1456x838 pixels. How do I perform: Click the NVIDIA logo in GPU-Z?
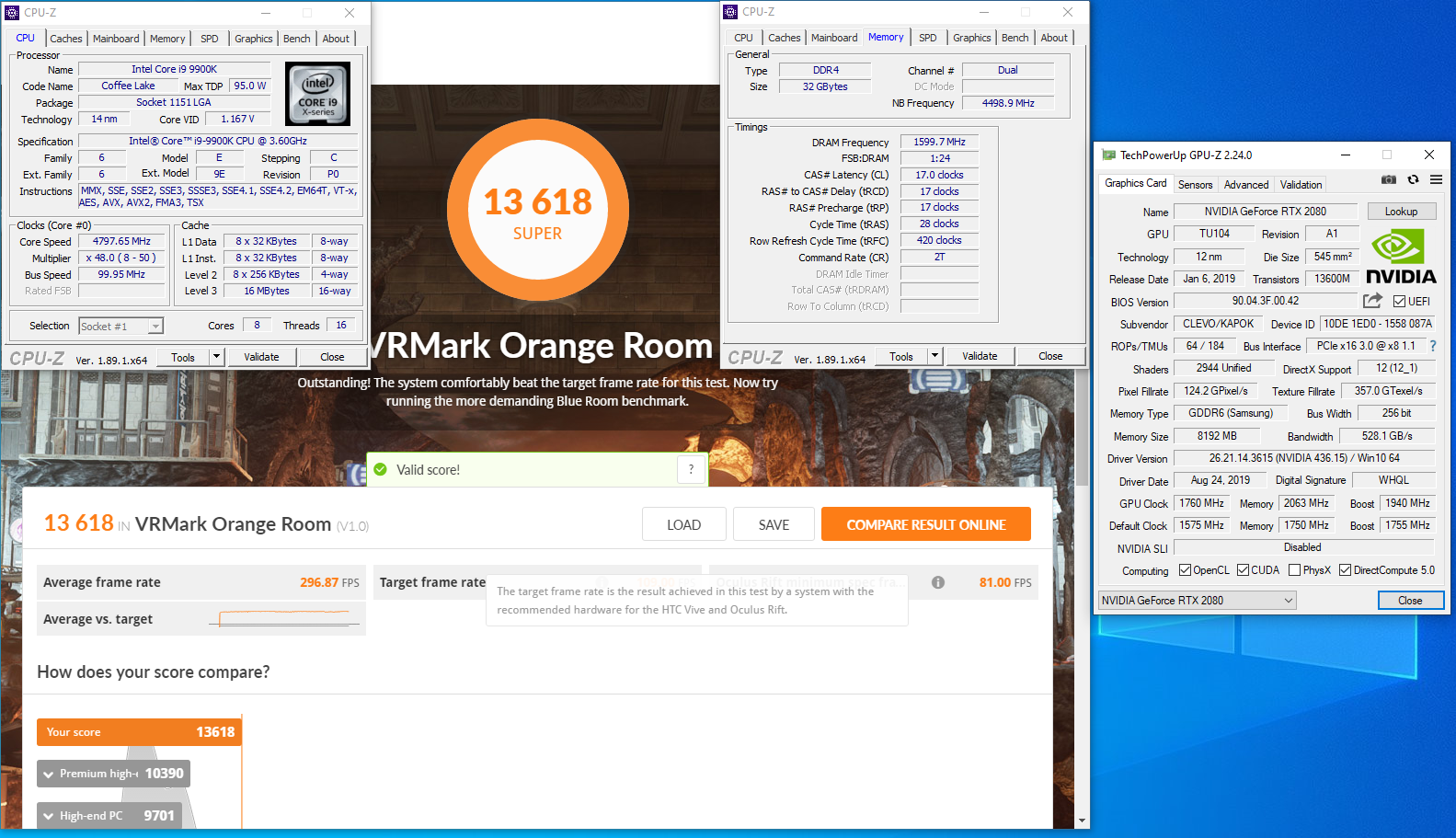[x=1401, y=257]
